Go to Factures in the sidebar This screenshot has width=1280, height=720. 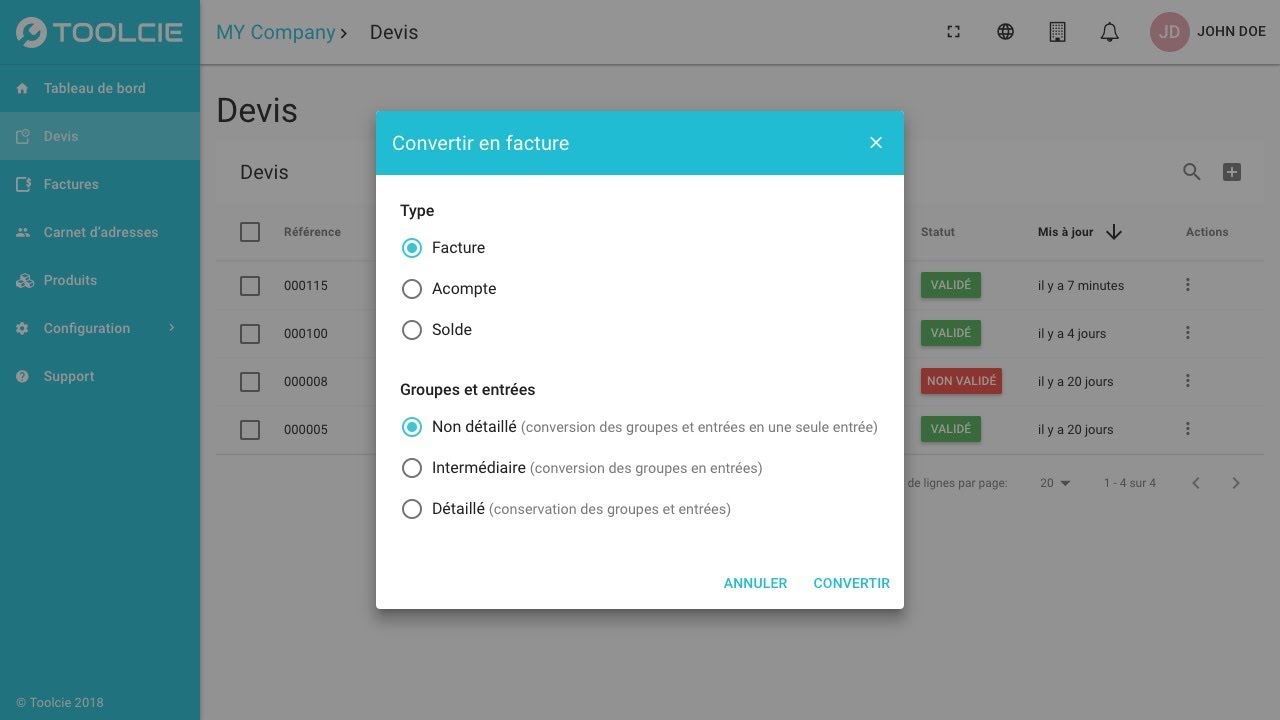[100, 184]
